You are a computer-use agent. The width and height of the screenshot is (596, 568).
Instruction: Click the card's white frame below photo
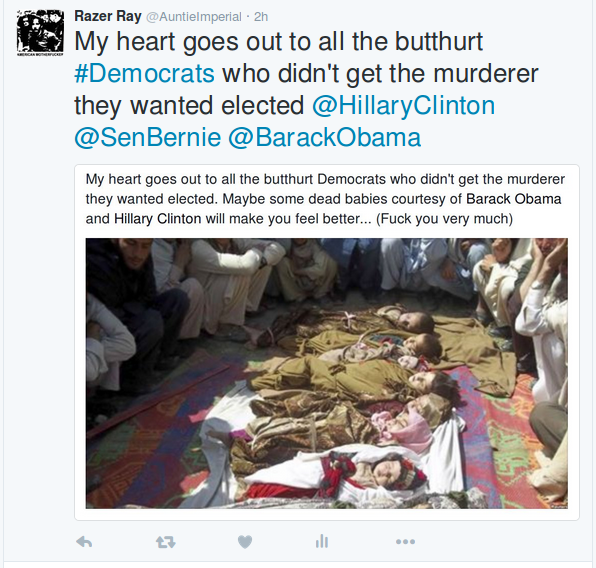[x=327, y=514]
